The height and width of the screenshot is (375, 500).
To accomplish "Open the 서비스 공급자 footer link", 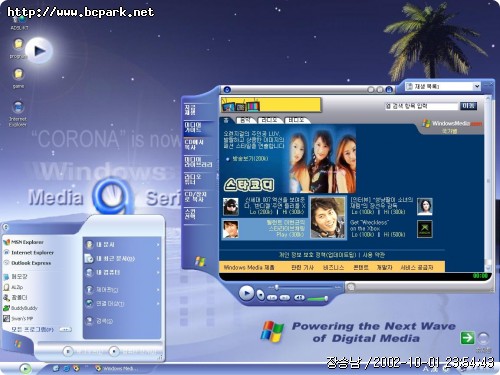I will 417,267.
